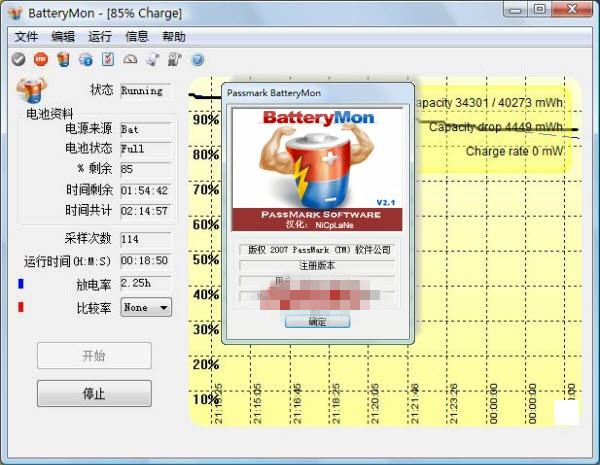Click the 21:15:05 time label on chart
Viewport: 600px width, 465px height.
[258, 403]
